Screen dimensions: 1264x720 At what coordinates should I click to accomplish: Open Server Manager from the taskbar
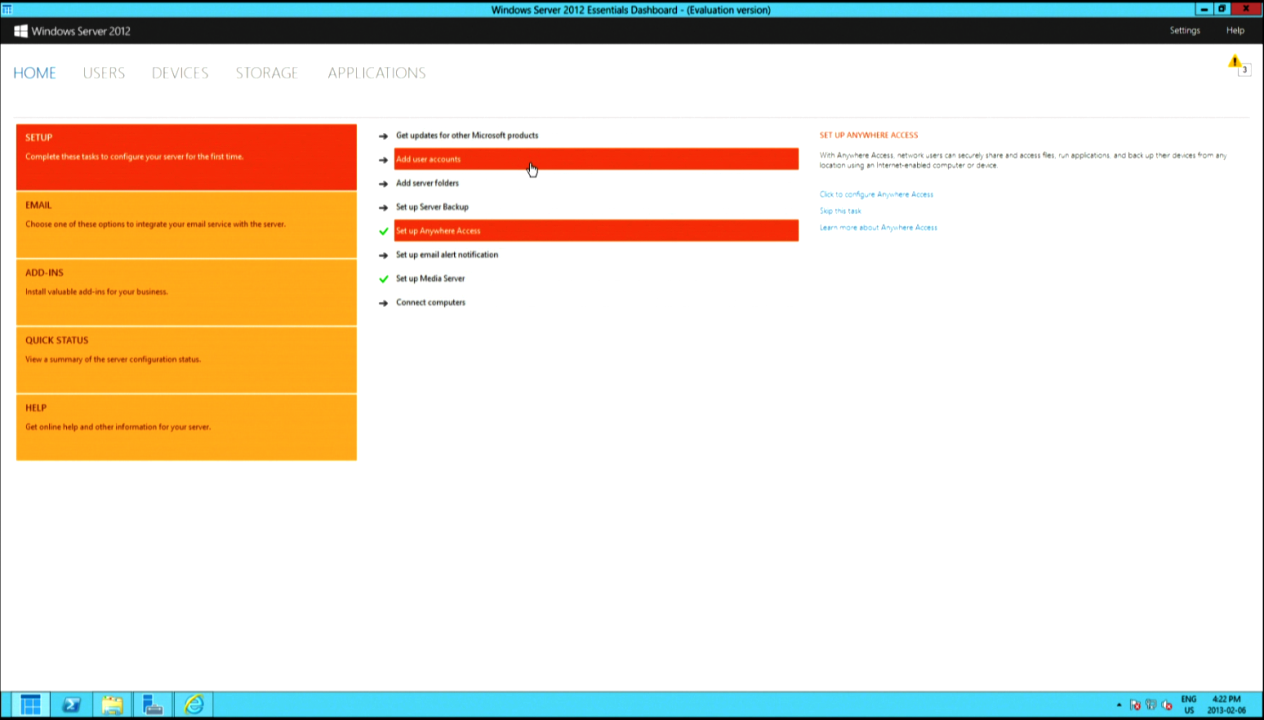coord(153,705)
